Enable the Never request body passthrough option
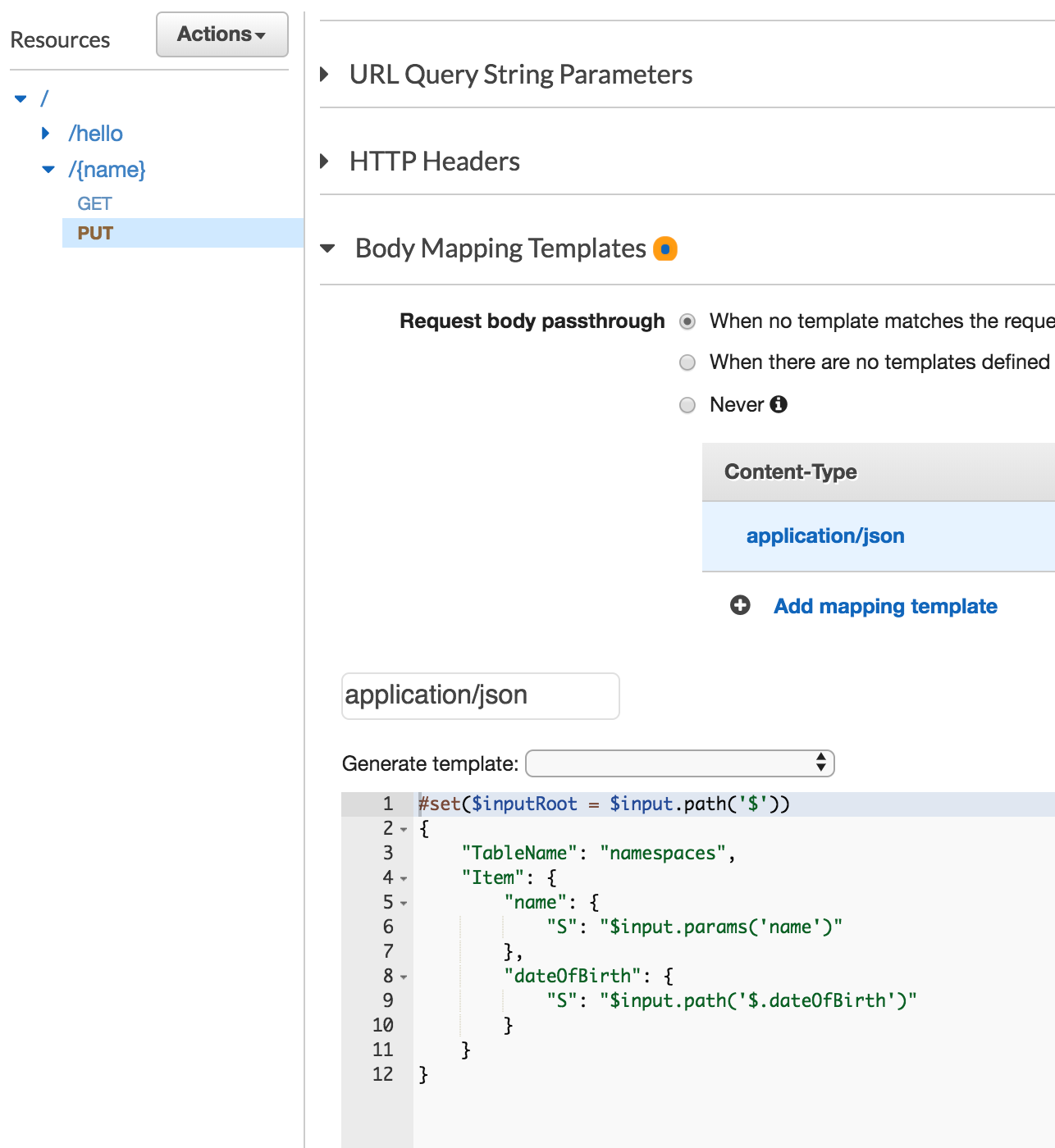Image resolution: width=1055 pixels, height=1148 pixels. tap(687, 404)
